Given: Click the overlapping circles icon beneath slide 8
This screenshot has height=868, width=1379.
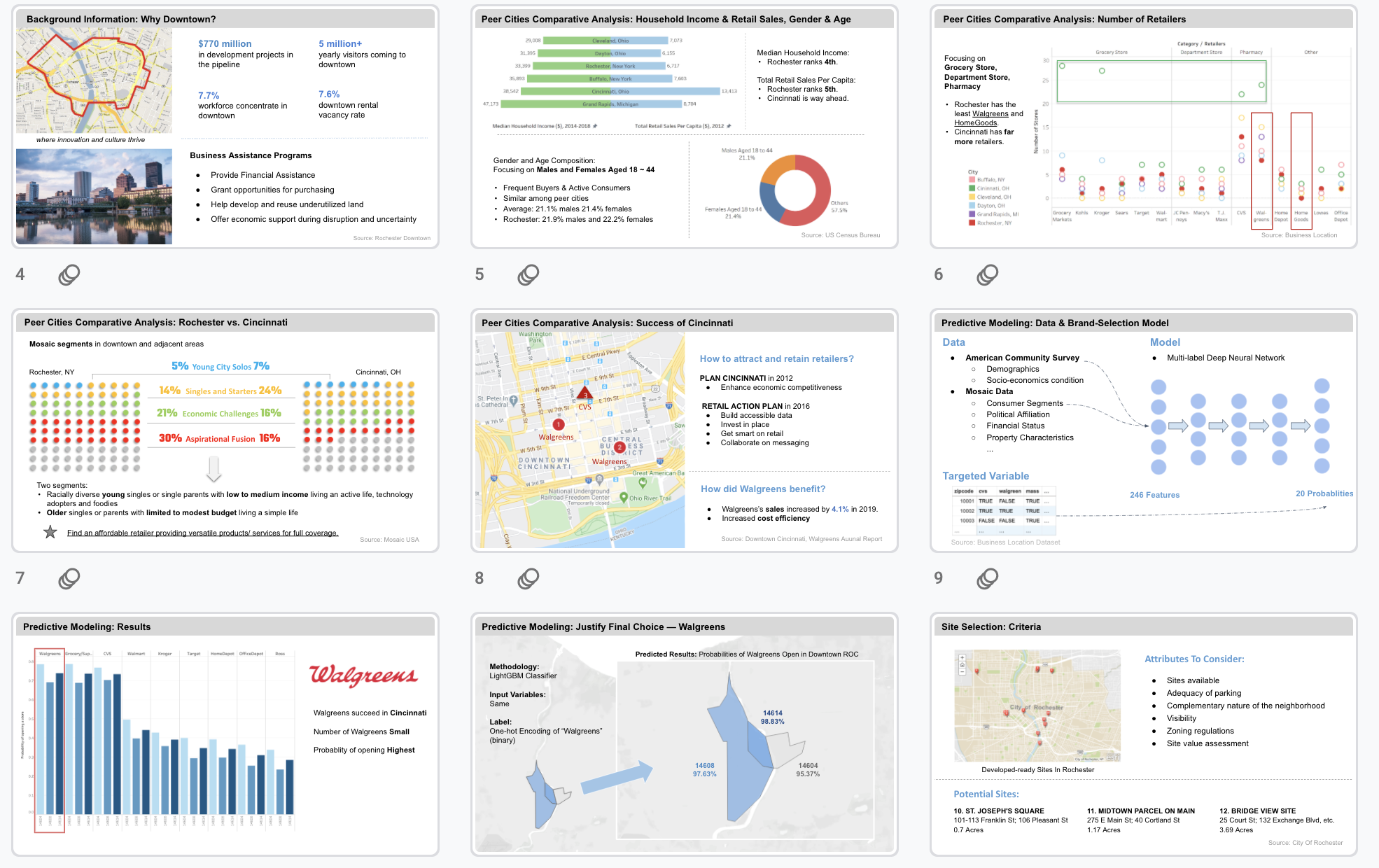Looking at the screenshot, I should click(x=528, y=578).
